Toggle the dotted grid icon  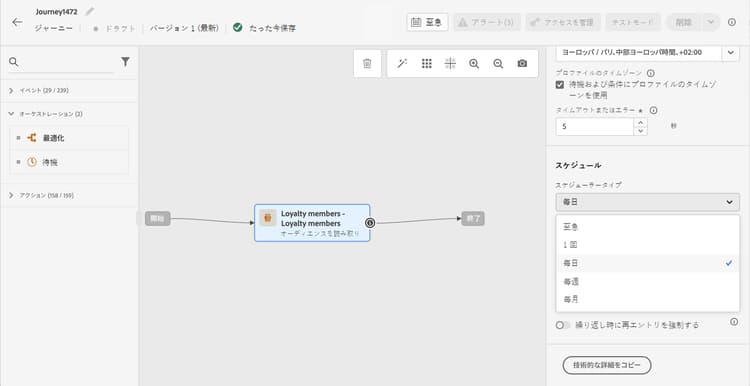[x=427, y=64]
